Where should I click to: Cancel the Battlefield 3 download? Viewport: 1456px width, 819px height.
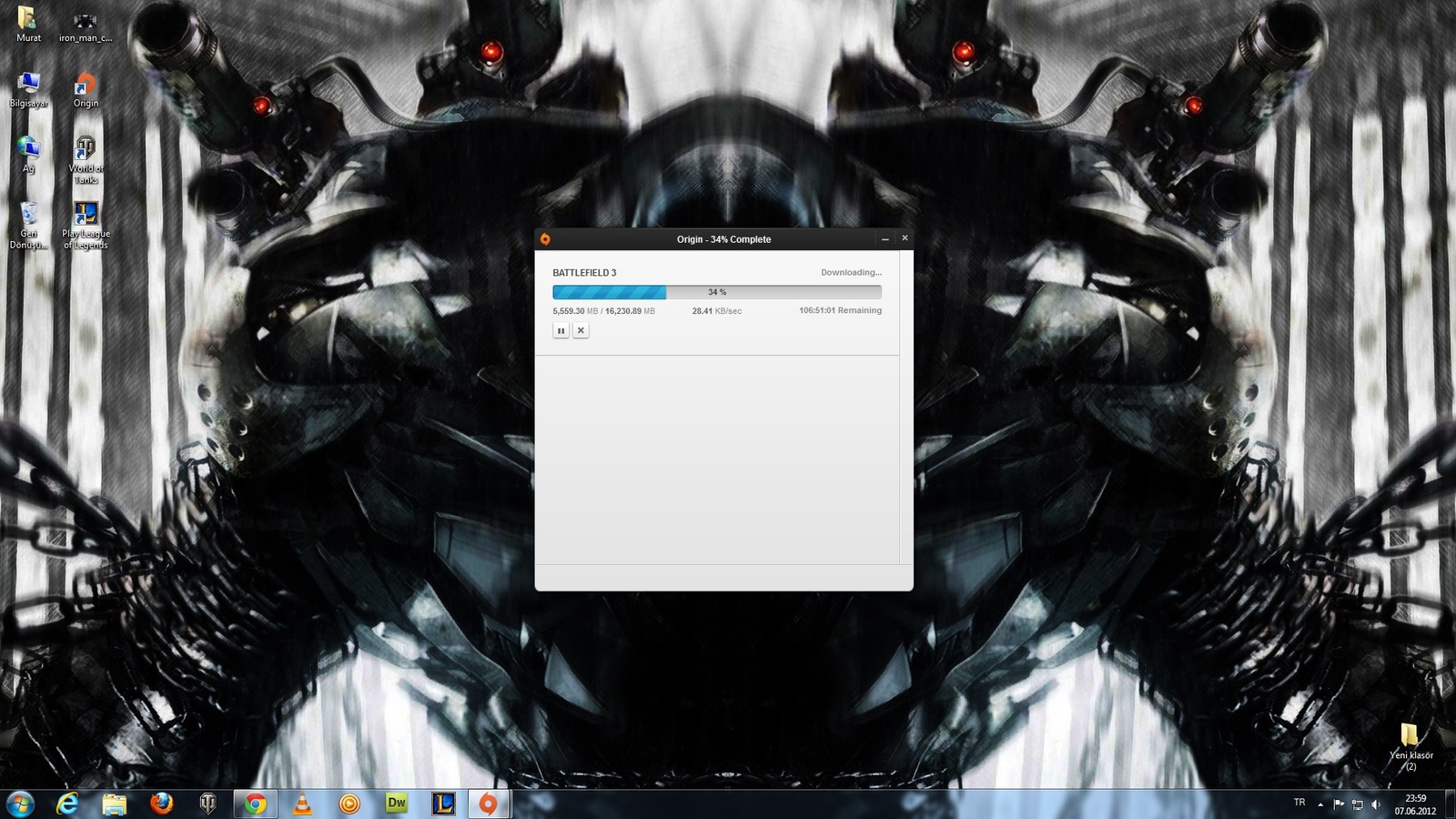pos(581,330)
